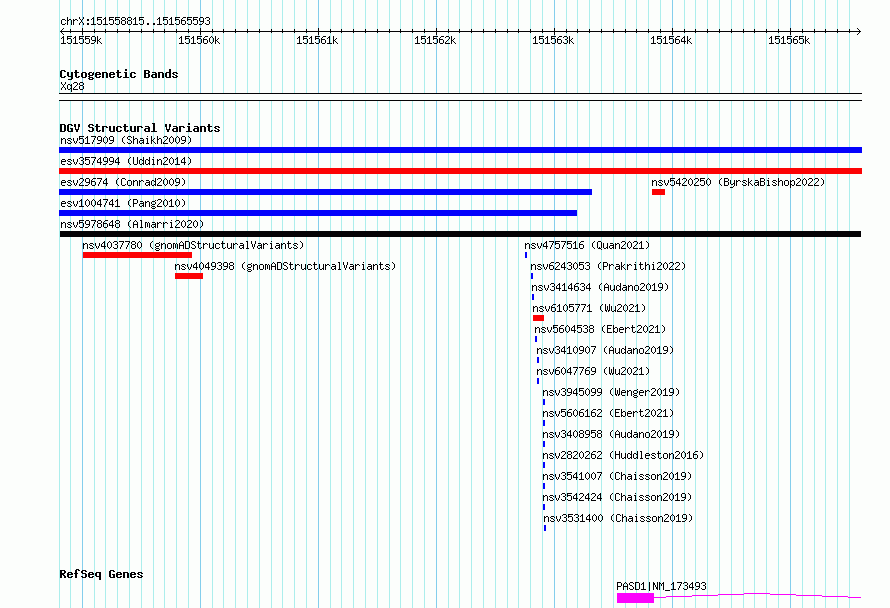
Task: Open the nsv6047769 (Wu2021) label
Action: pyautogui.click(x=593, y=371)
